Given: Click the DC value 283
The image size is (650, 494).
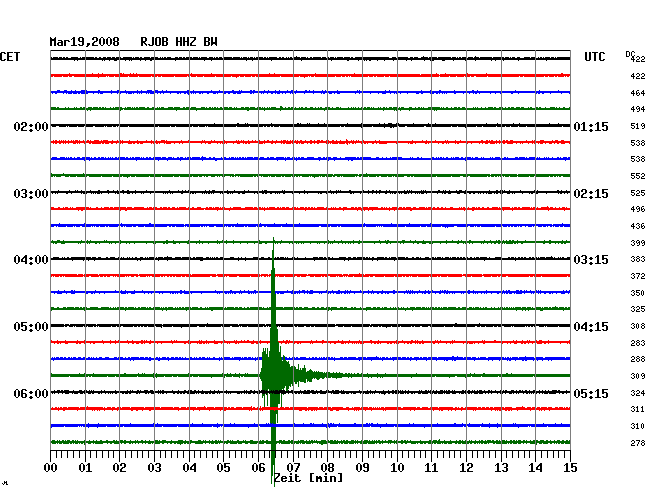Looking at the screenshot, I should coord(638,343).
